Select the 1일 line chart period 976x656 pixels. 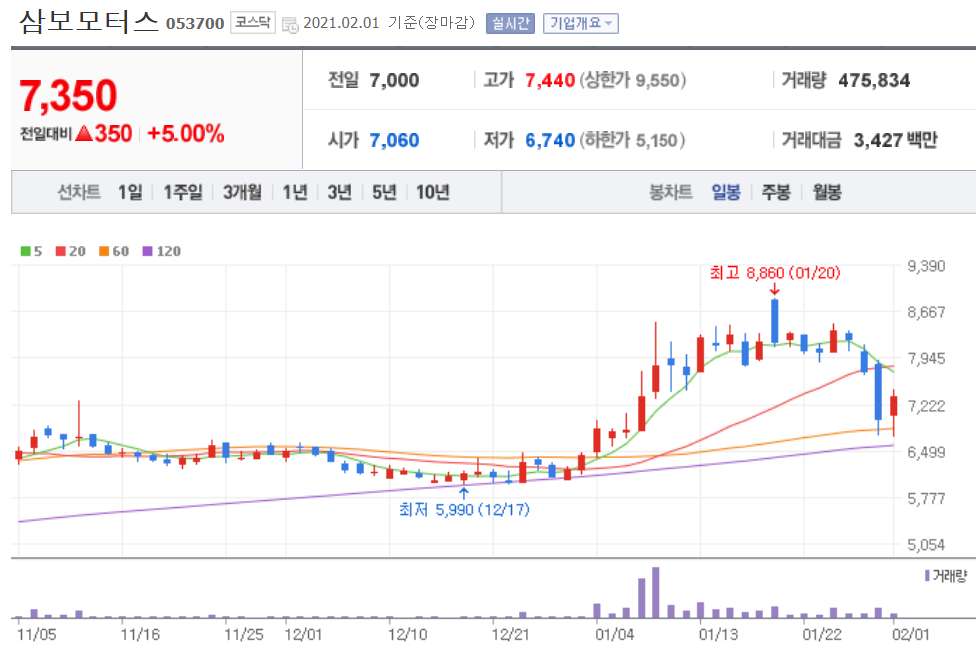(x=130, y=192)
